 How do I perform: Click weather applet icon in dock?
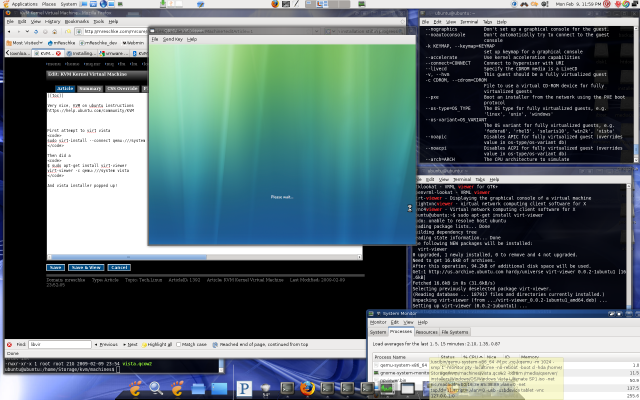265,389
